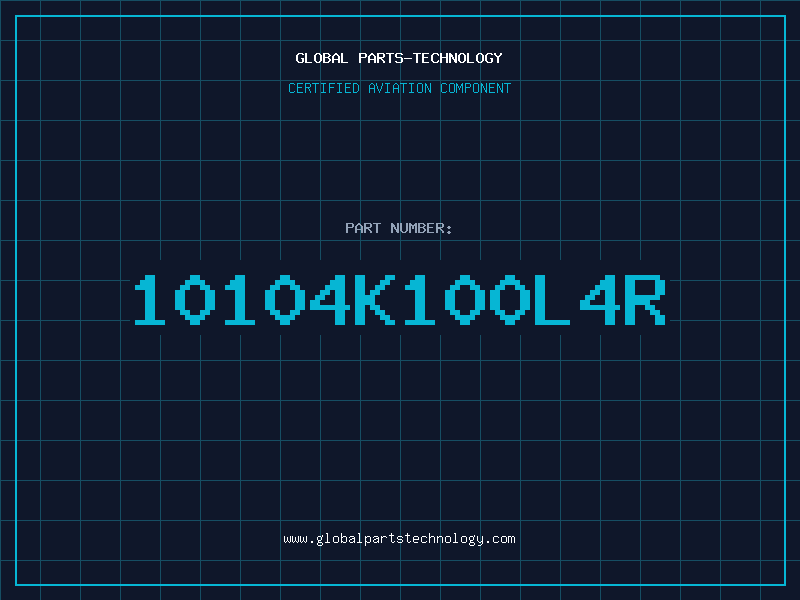Viewport: 800px width, 600px height.
Task: Click the word COMPONENT in the subtitle
Action: [476, 88]
